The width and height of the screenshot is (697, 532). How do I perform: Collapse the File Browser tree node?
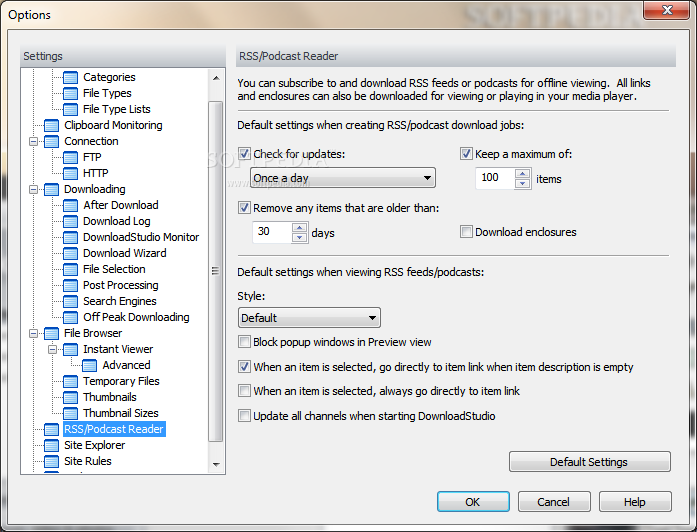coord(33,333)
